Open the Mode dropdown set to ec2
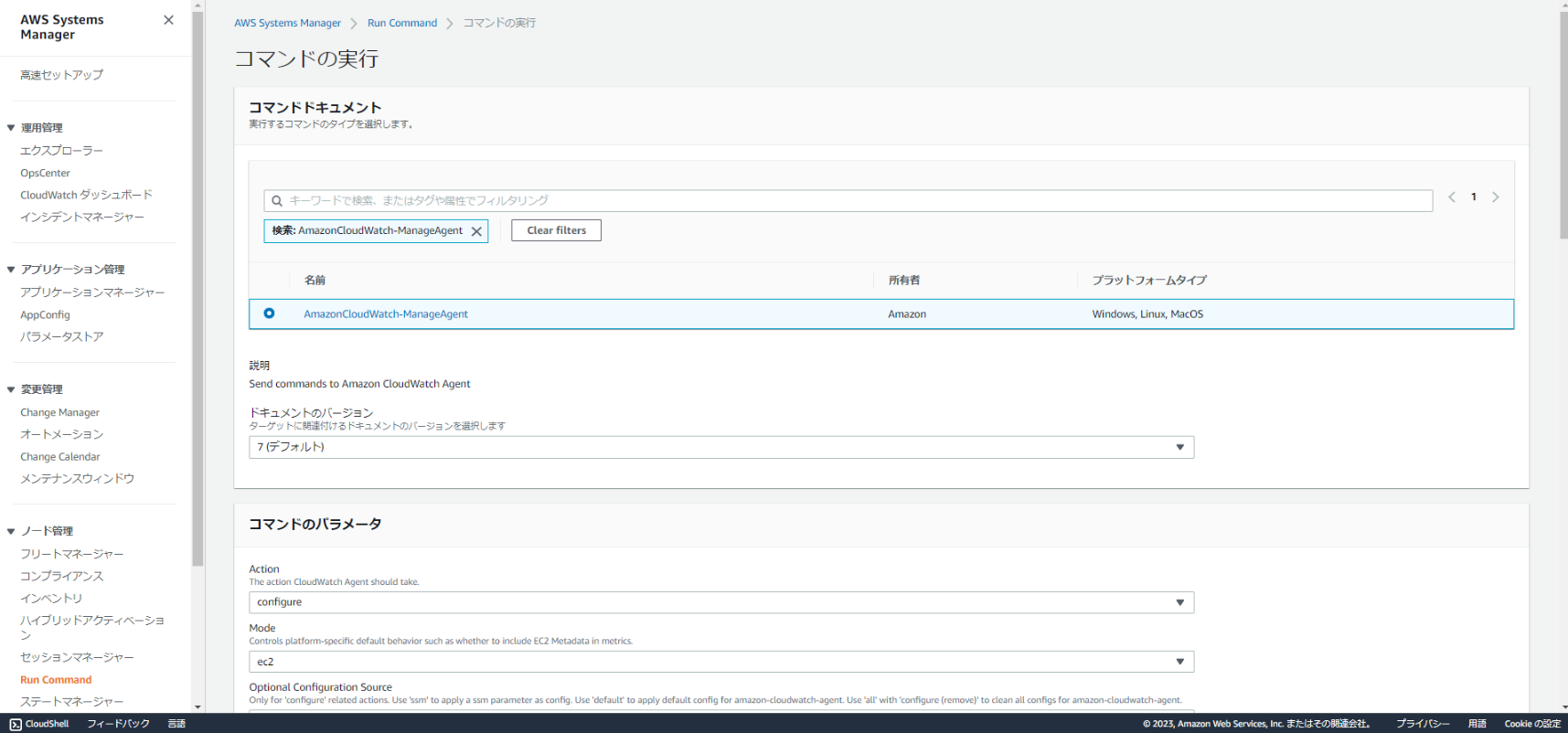Image resolution: width=1568 pixels, height=733 pixels. pyautogui.click(x=721, y=662)
